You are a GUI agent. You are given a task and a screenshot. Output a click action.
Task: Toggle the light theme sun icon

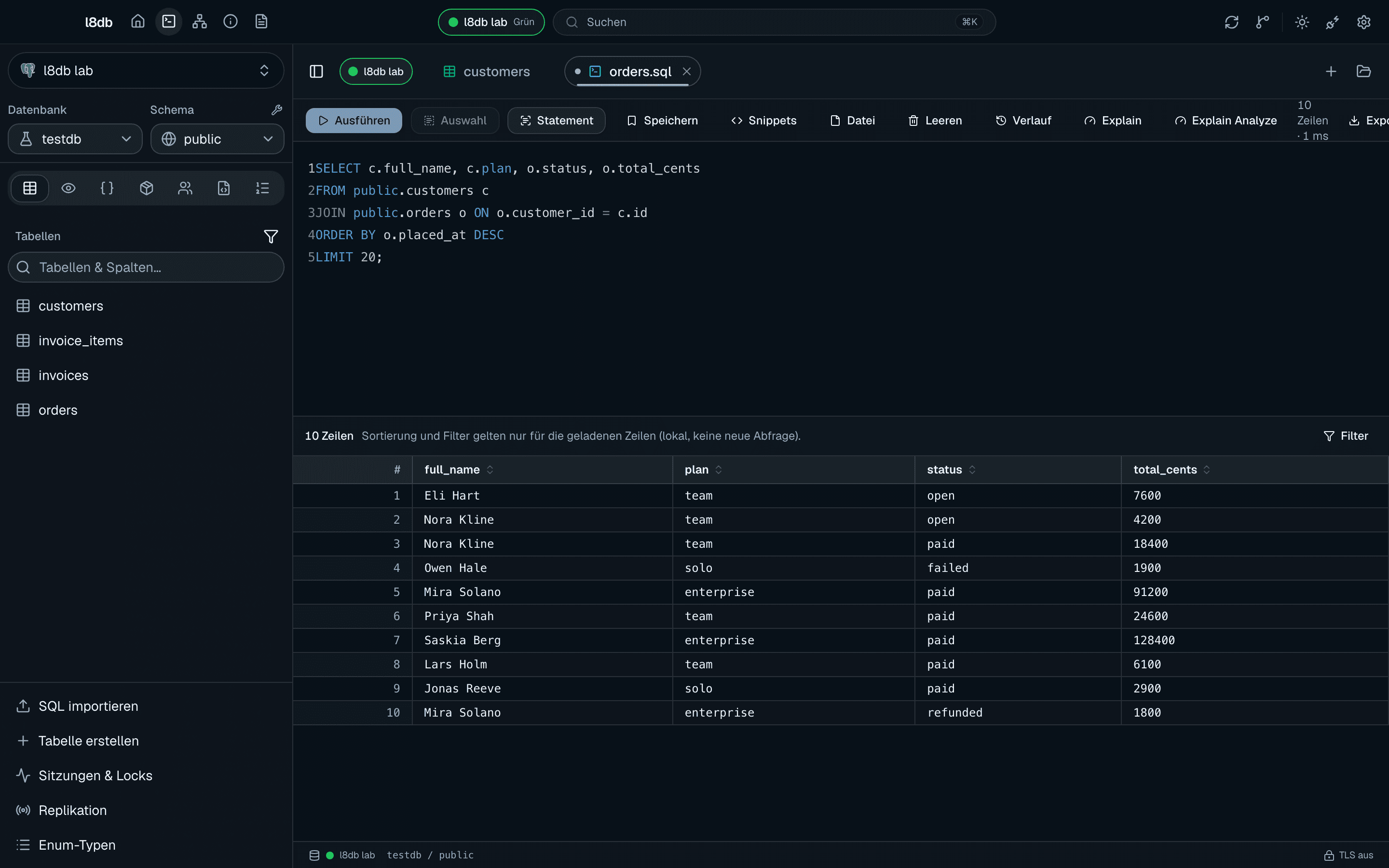(1302, 22)
